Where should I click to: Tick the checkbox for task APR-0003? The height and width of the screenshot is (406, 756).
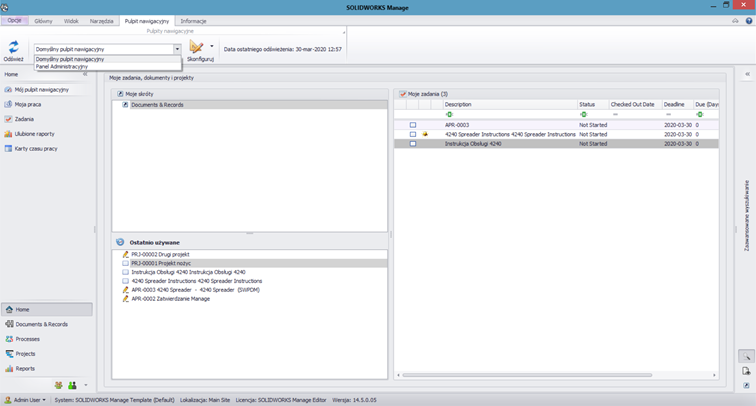[413, 125]
